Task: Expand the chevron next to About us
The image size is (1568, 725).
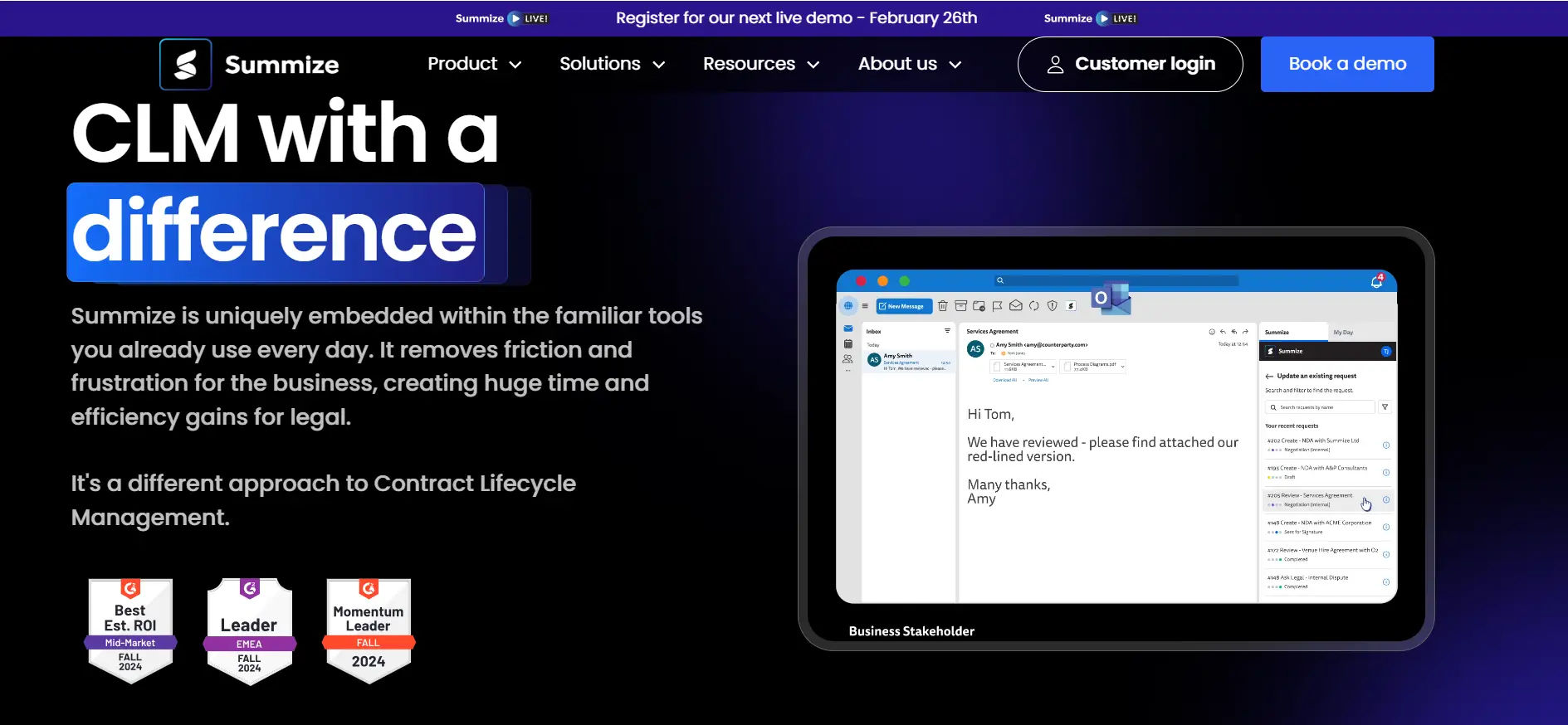Action: click(955, 65)
